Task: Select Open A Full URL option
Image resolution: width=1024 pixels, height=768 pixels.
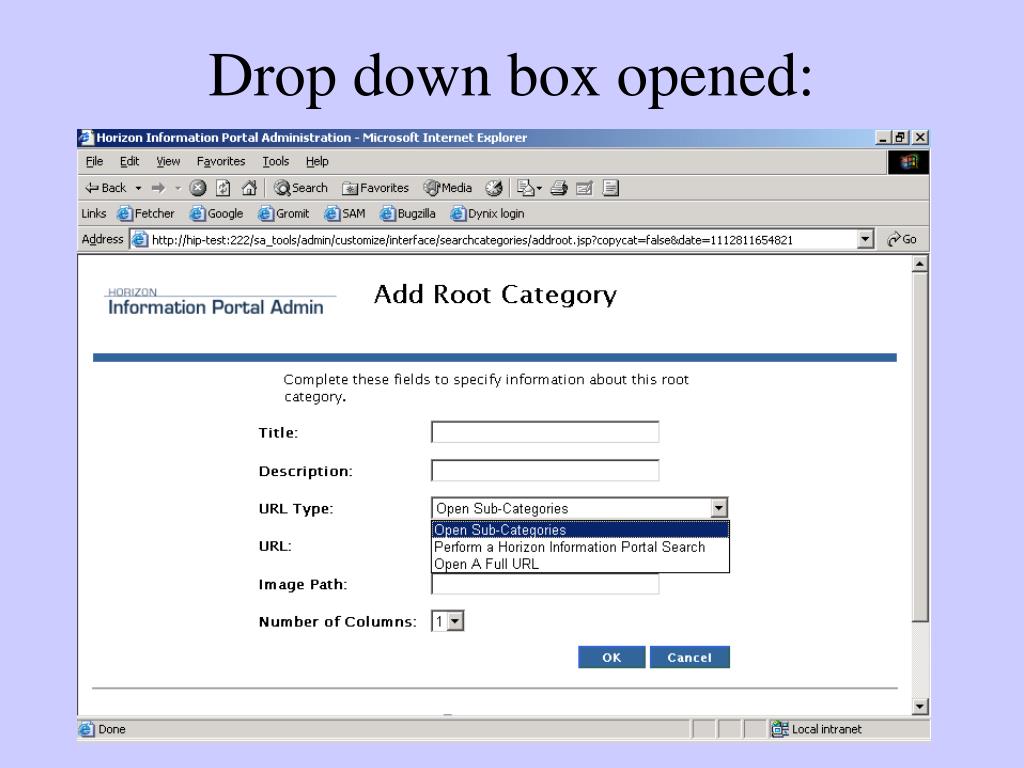Action: pyautogui.click(x=580, y=564)
